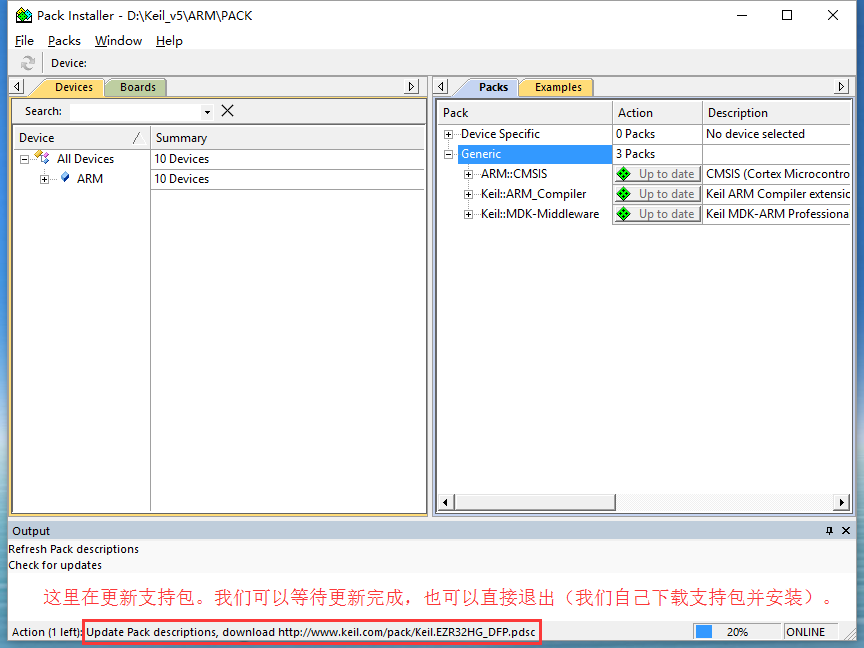Switch to the Packs tab
Image resolution: width=864 pixels, height=648 pixels.
point(493,87)
